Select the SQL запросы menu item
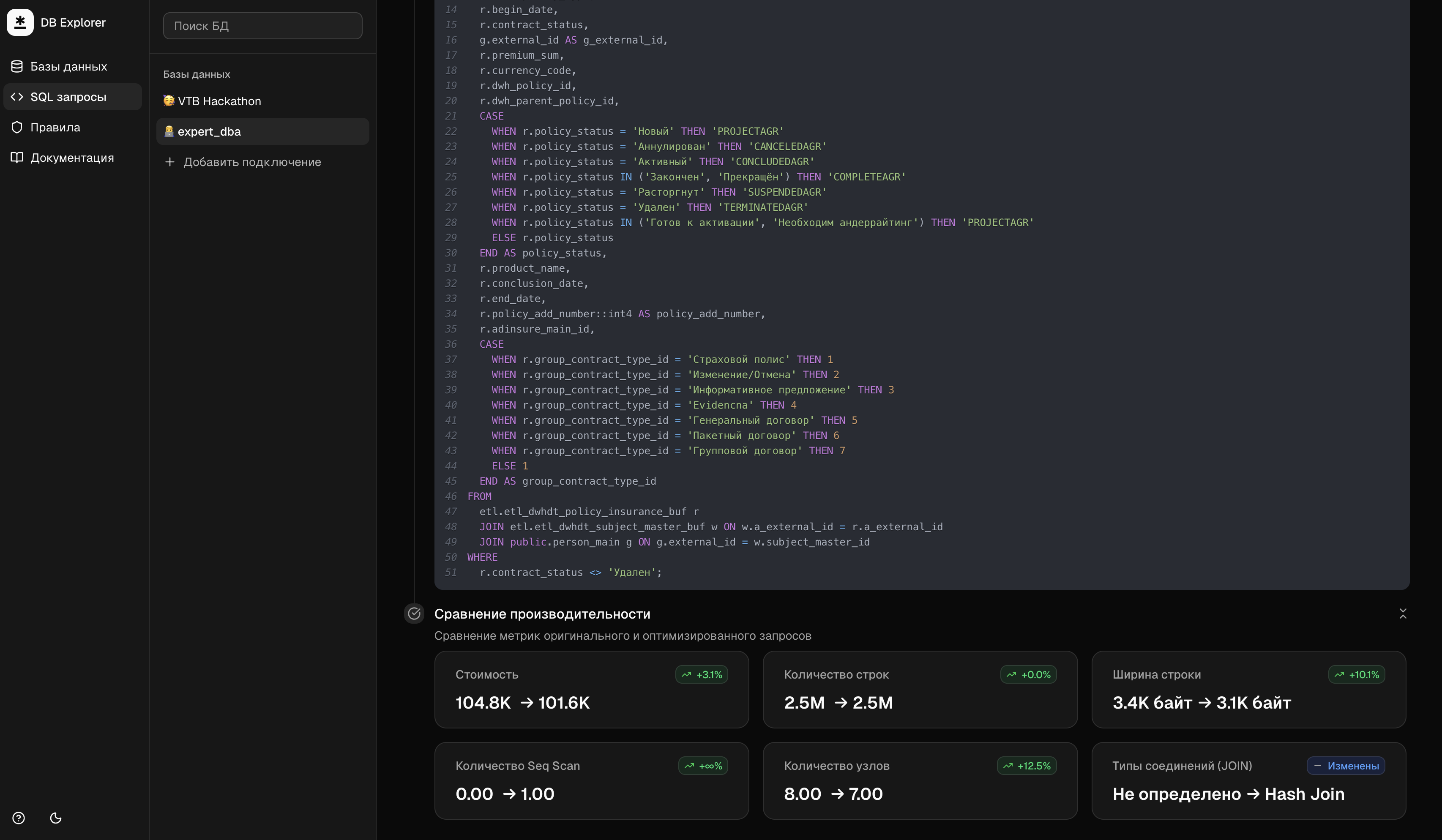 click(68, 97)
